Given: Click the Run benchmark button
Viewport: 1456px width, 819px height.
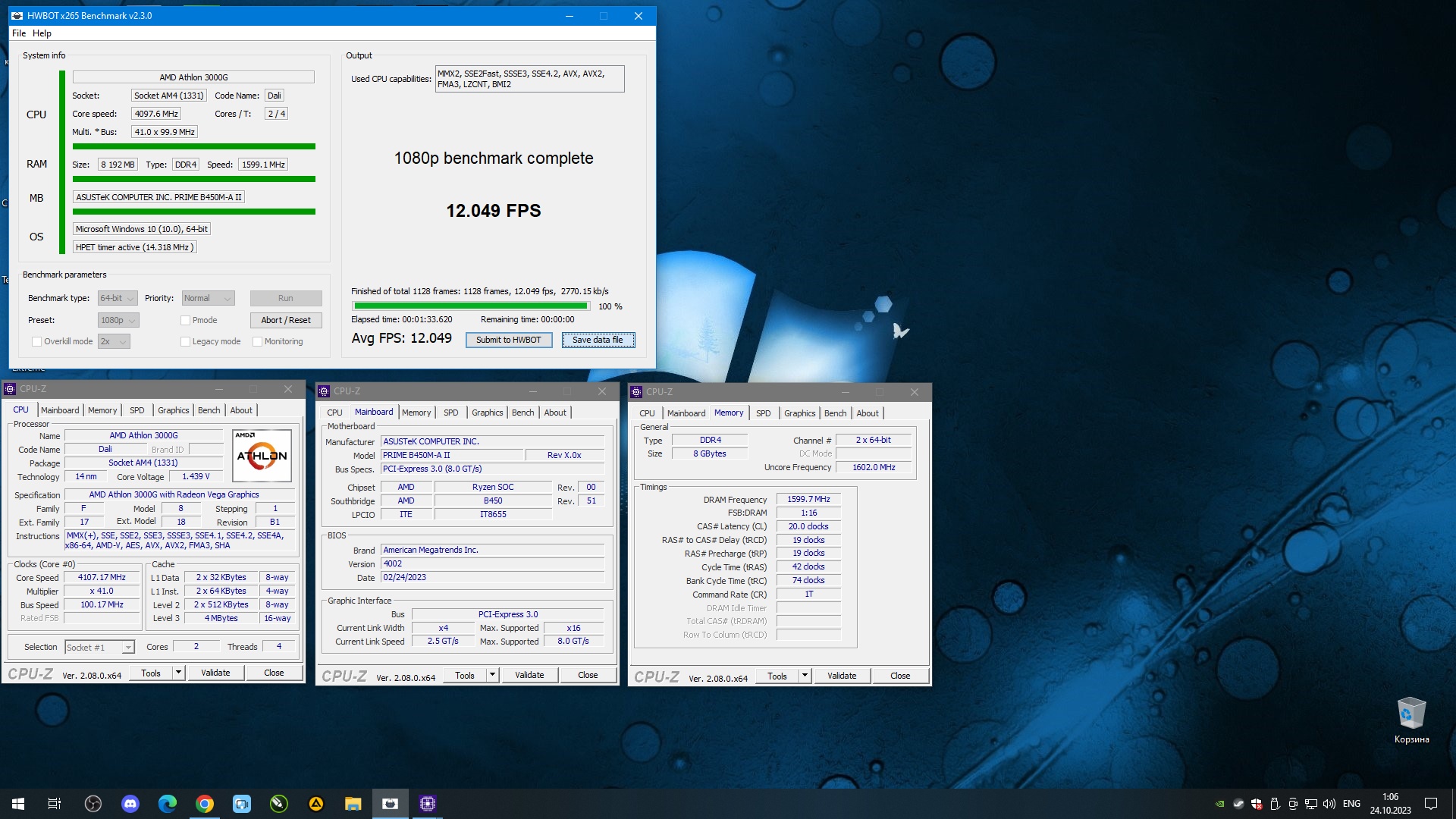Looking at the screenshot, I should (286, 298).
